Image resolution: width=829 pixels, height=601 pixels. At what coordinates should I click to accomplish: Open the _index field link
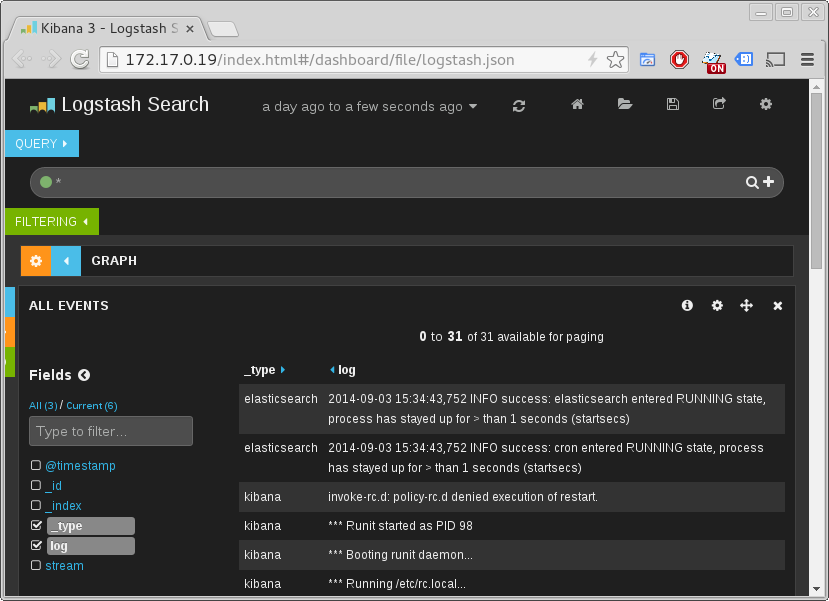63,505
